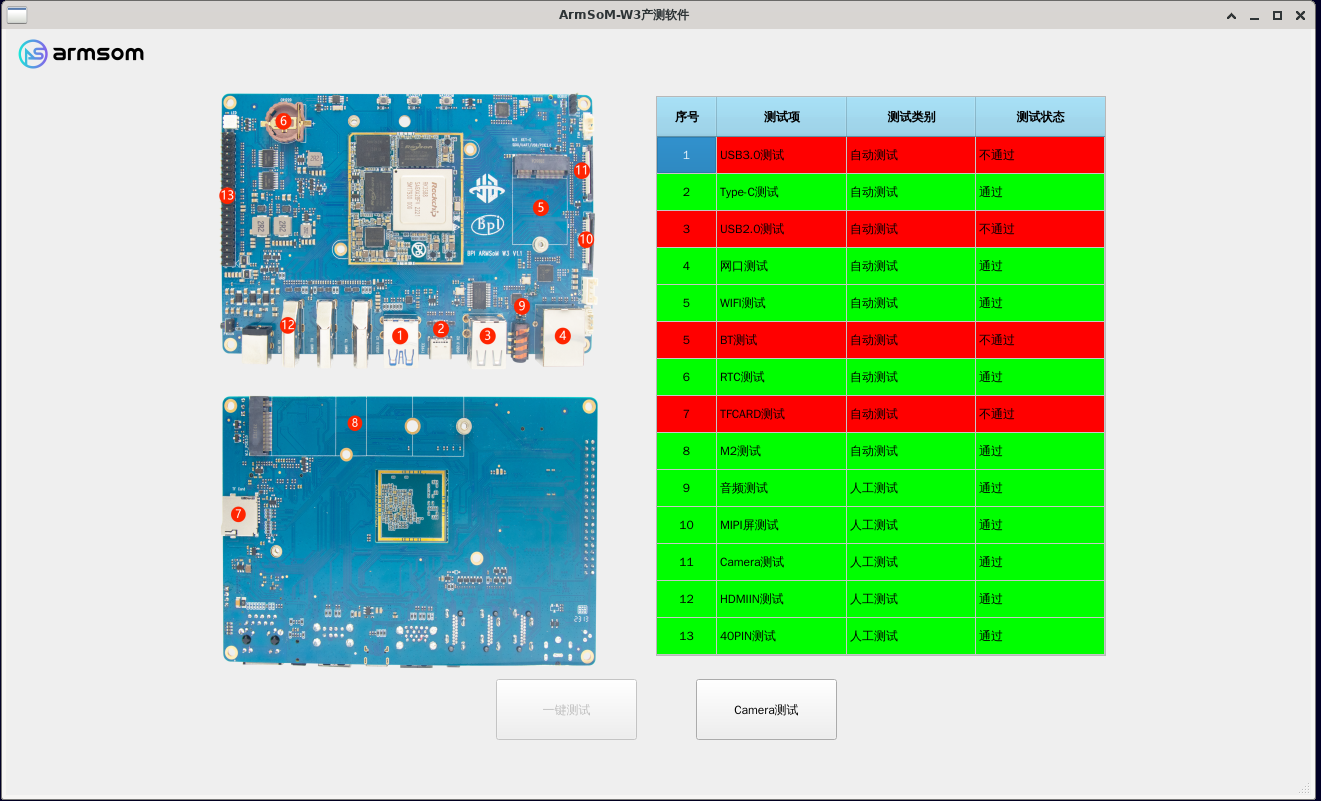Click red marker 6 on the RTC battery

[x=283, y=121]
